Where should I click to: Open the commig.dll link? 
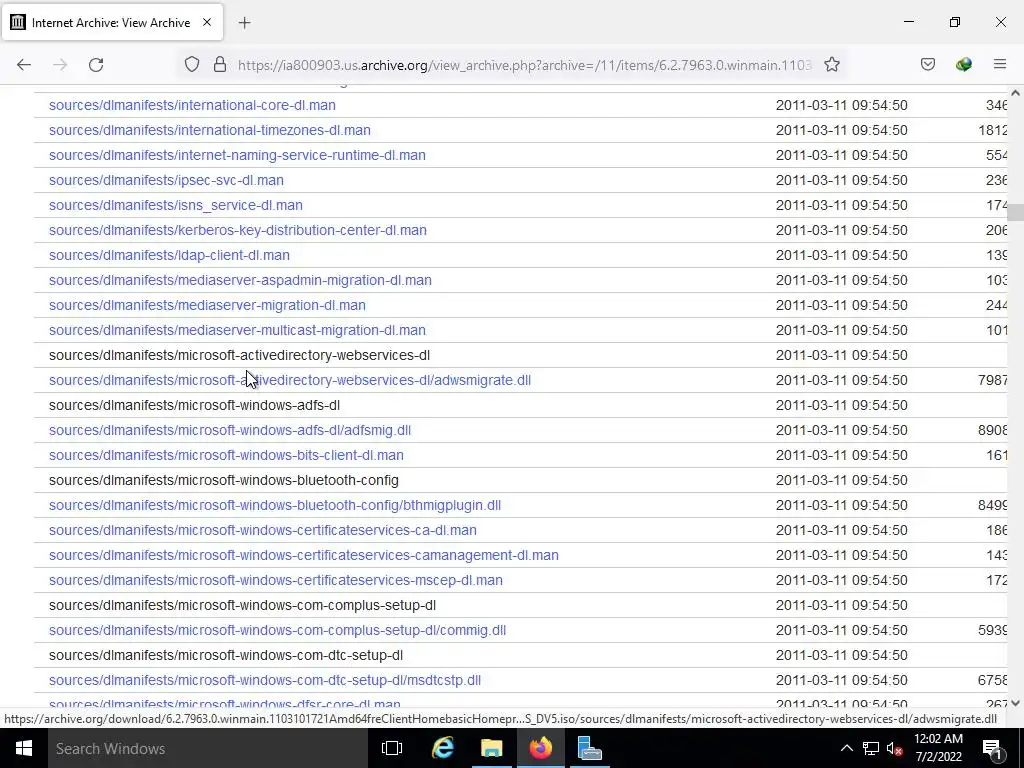coord(278,630)
